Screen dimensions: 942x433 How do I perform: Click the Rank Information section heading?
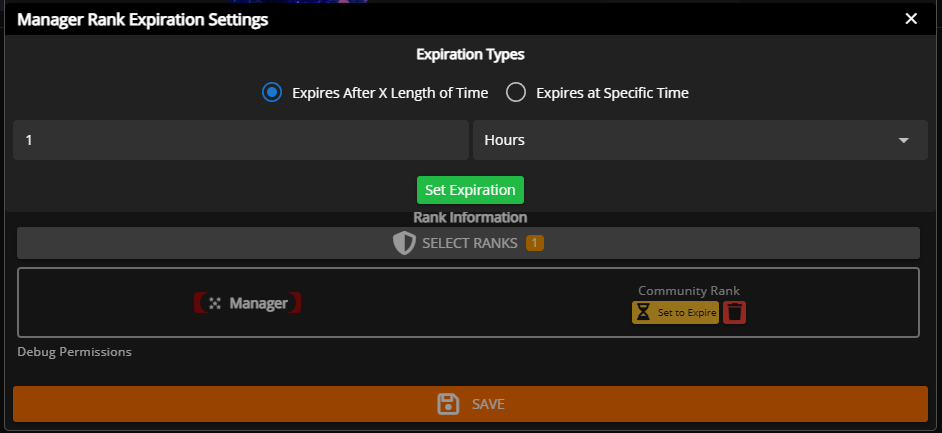[470, 217]
